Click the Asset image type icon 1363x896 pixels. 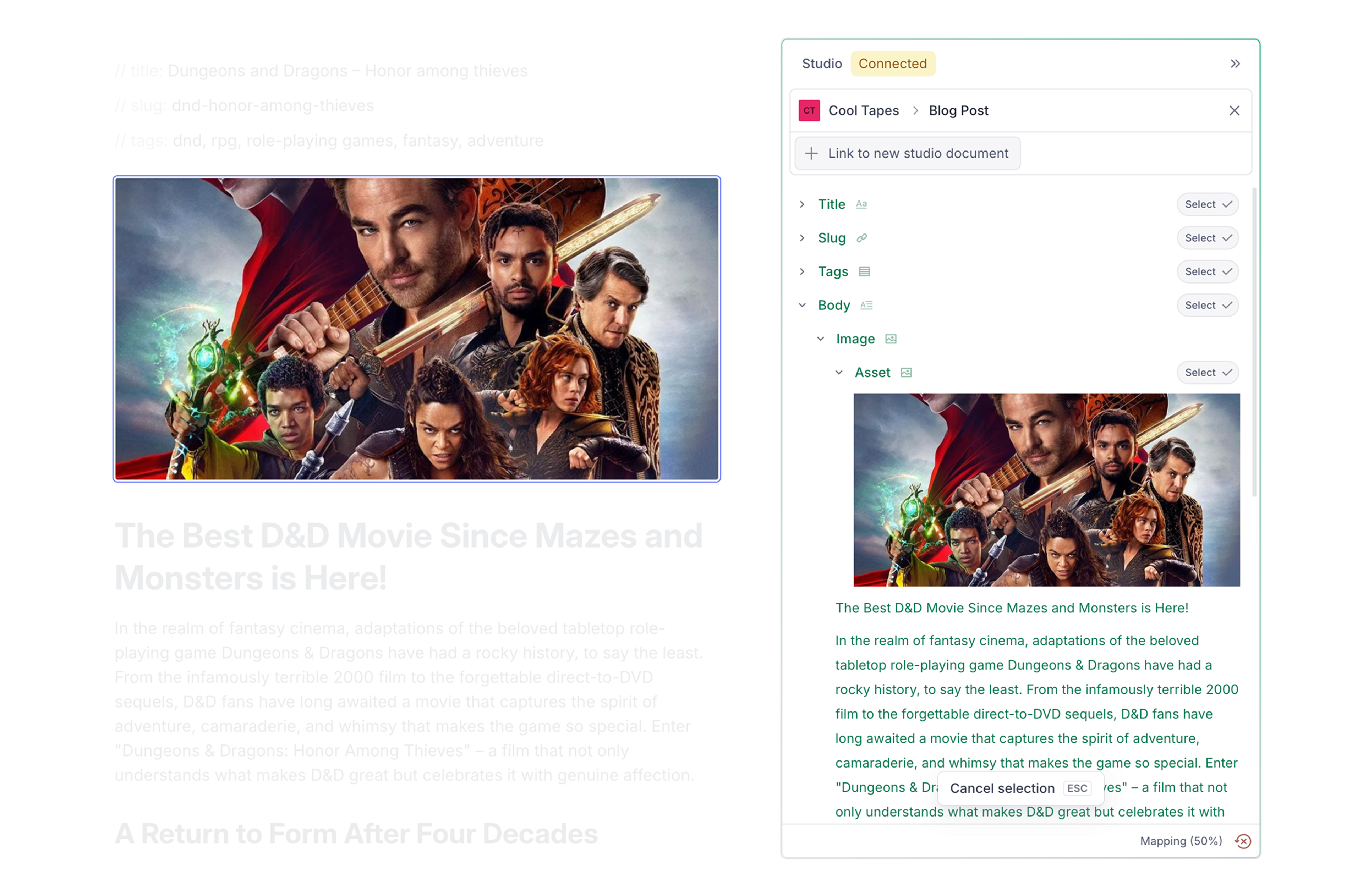click(x=905, y=373)
